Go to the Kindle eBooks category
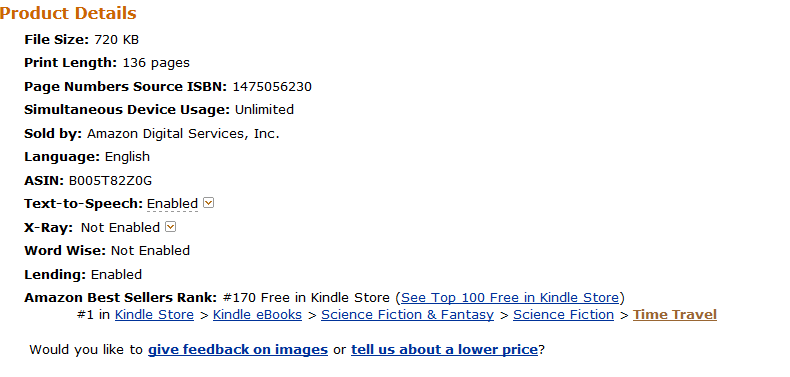This screenshot has height=377, width=790. click(257, 315)
